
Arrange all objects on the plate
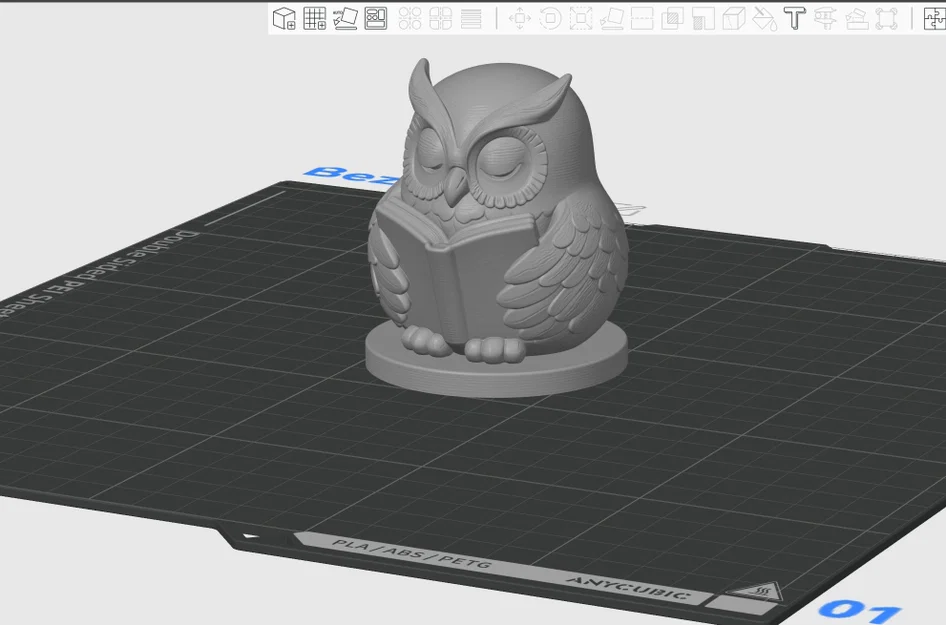[376, 18]
